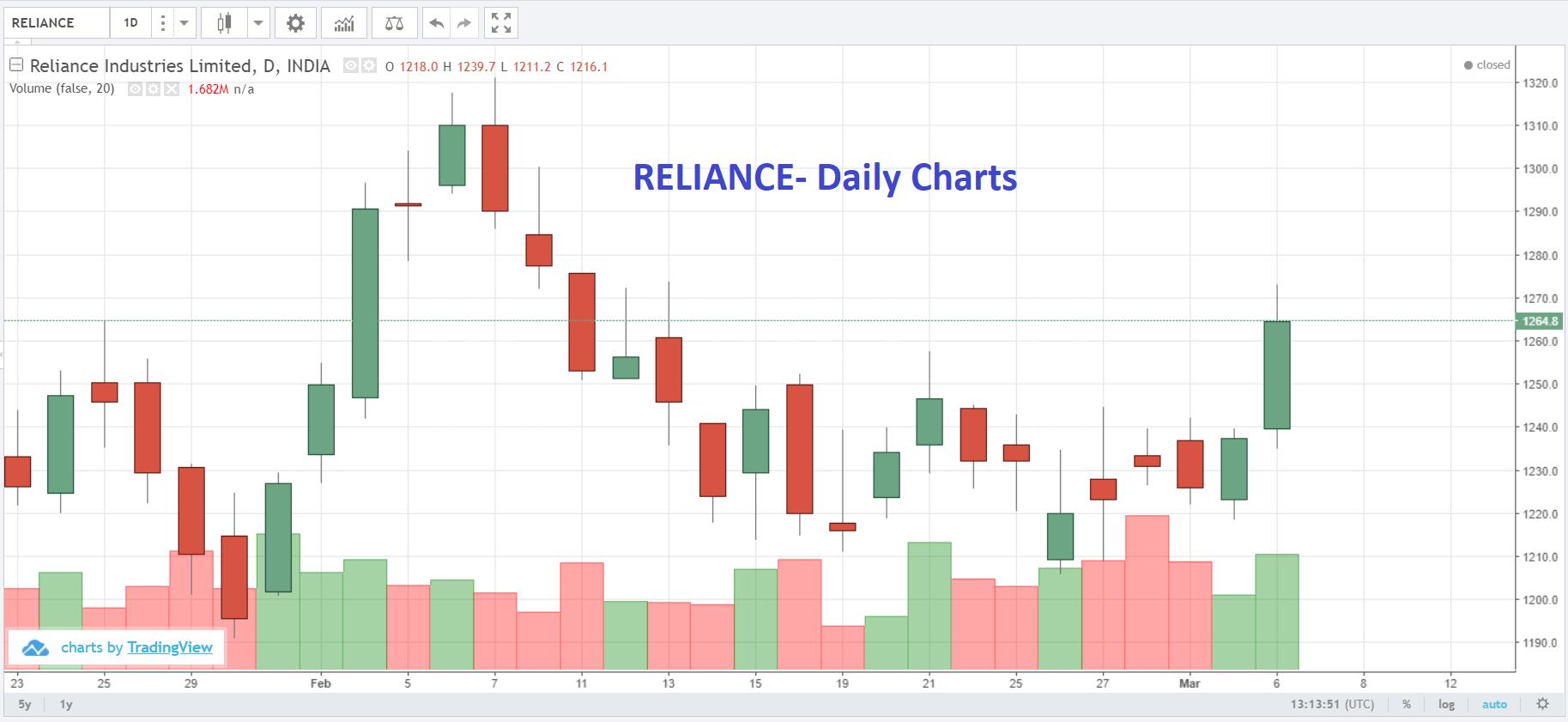1568x722 pixels.
Task: Click the high value 1239.7
Action: (x=476, y=67)
